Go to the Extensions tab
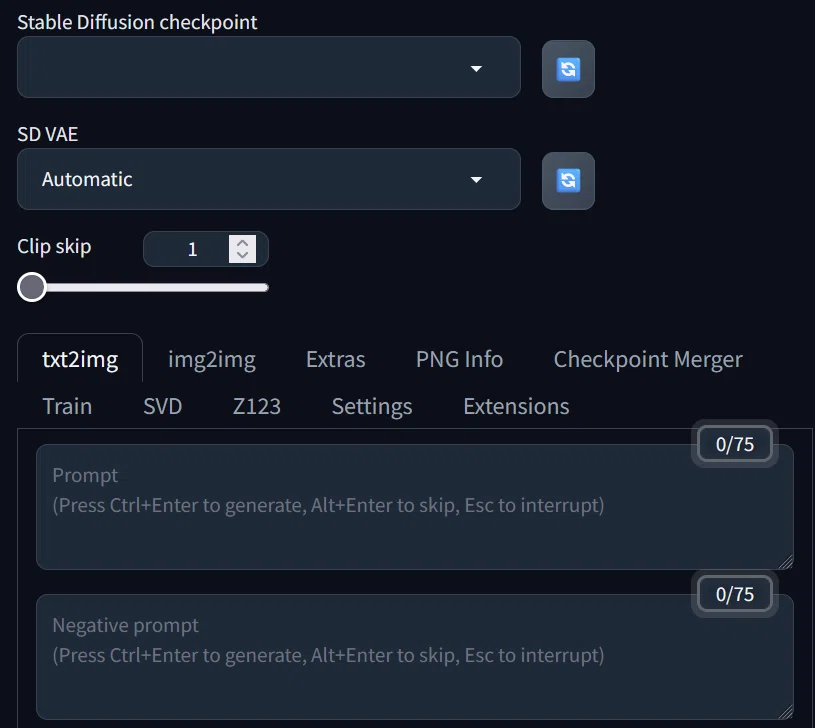This screenshot has height=728, width=815. click(516, 406)
